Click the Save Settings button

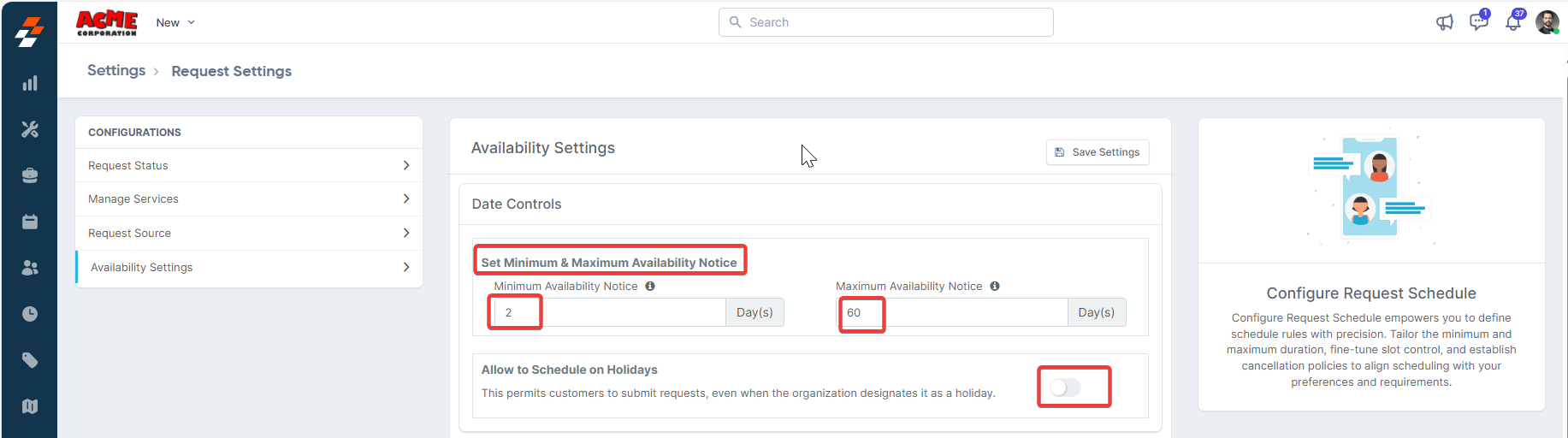[x=1098, y=152]
